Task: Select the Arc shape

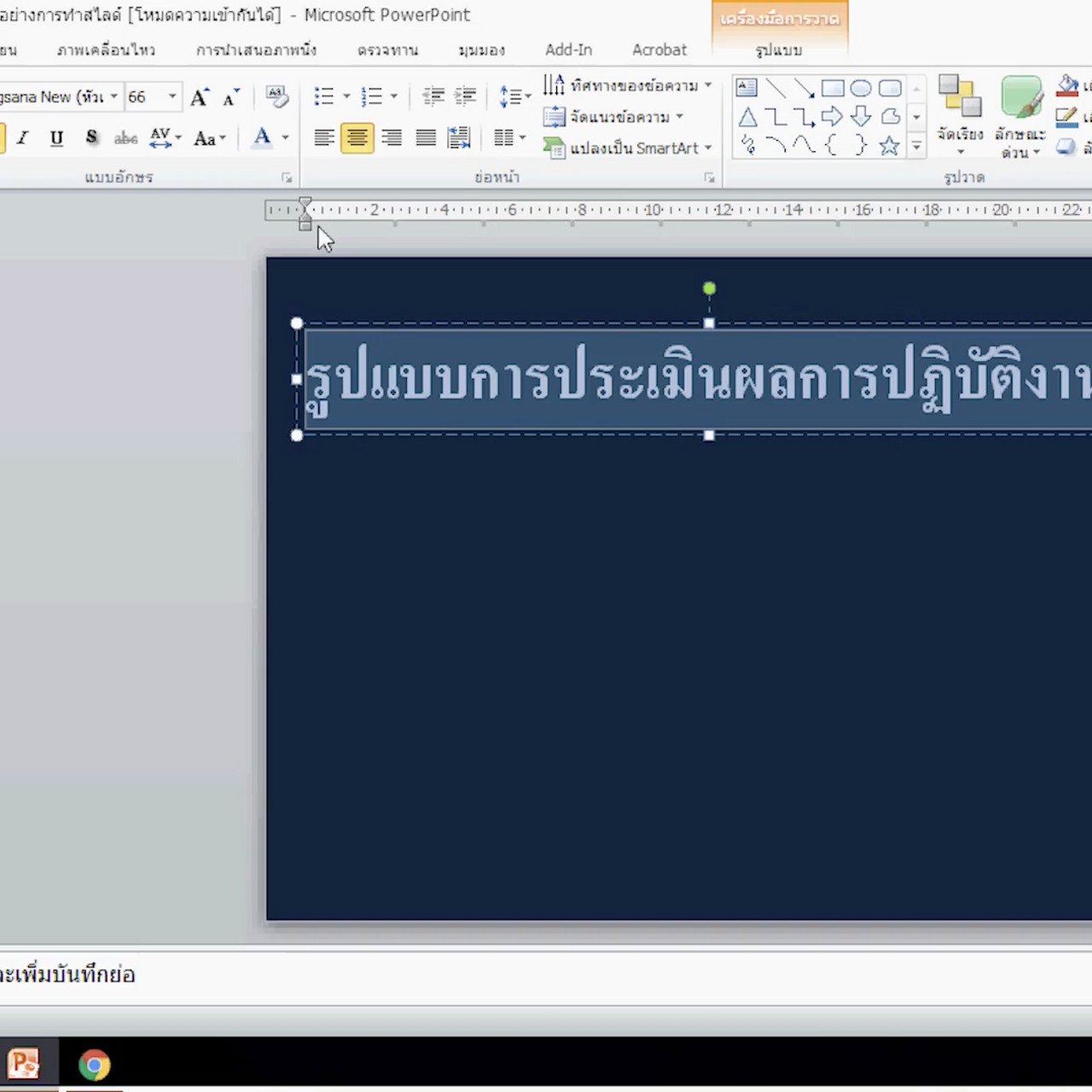Action: [x=775, y=145]
